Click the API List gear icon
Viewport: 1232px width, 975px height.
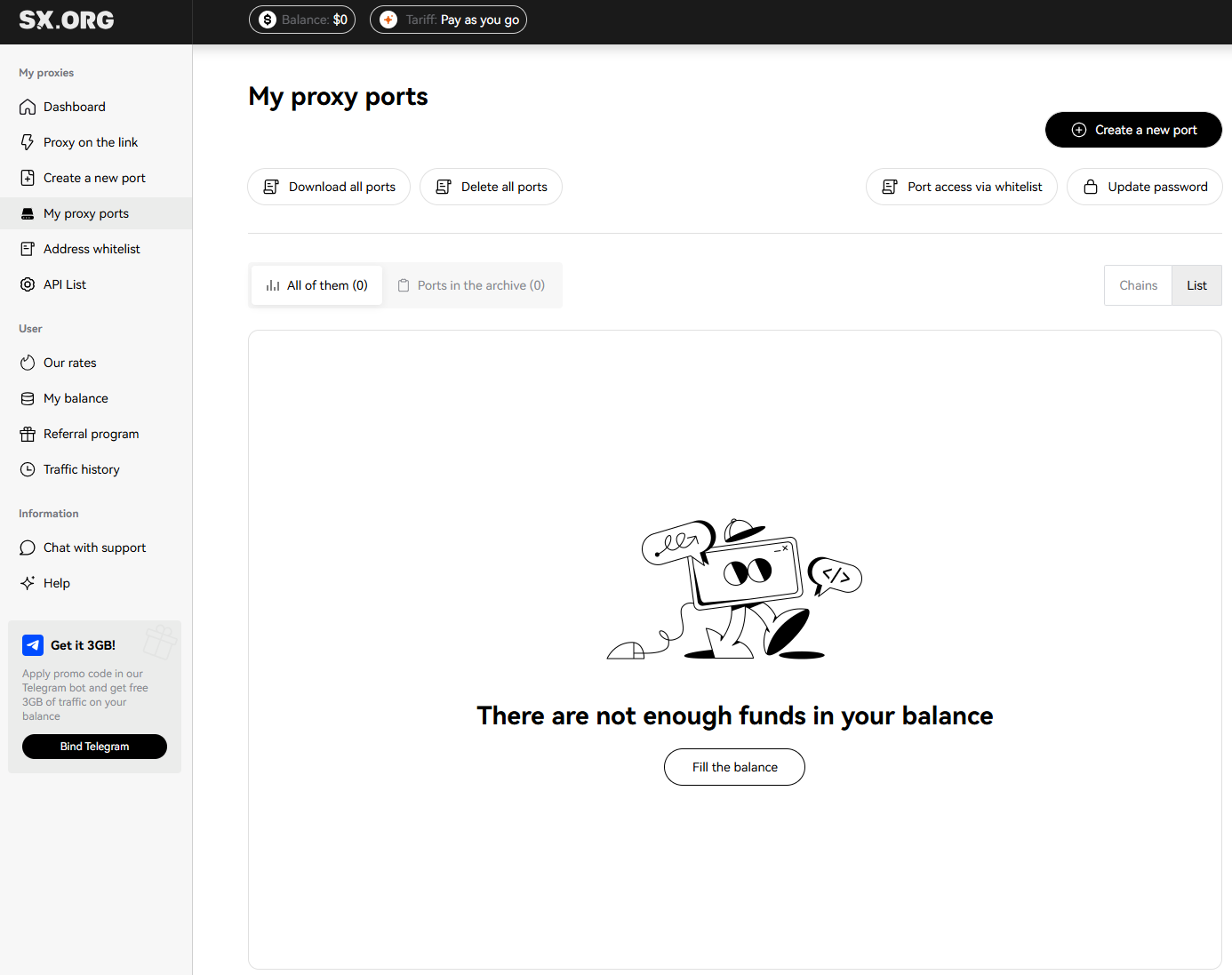click(28, 284)
